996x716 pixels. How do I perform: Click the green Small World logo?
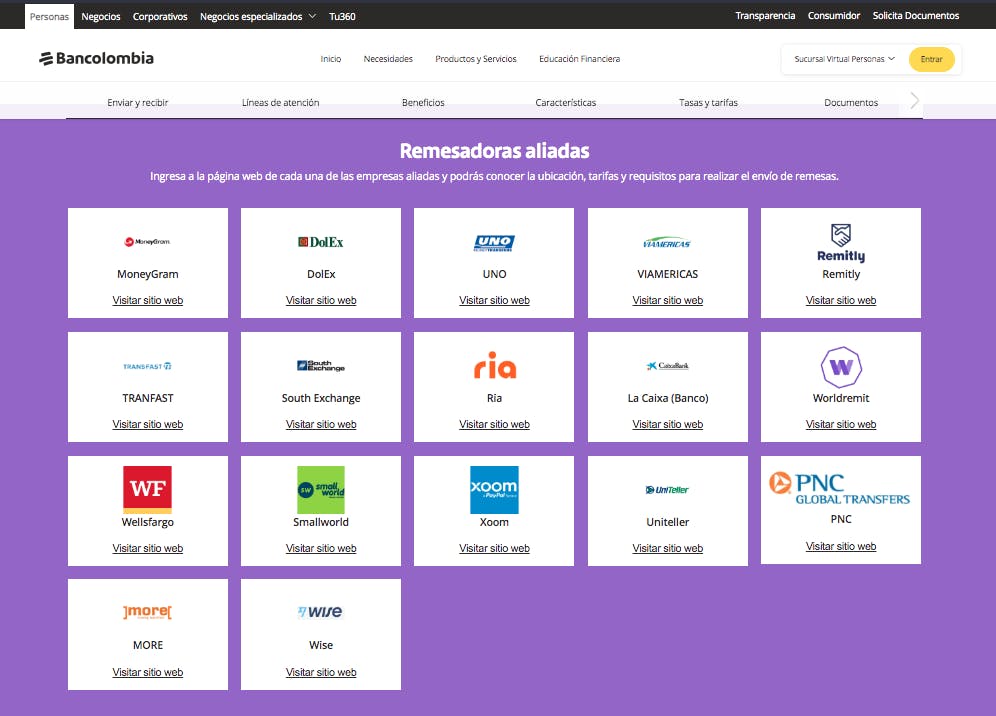[x=321, y=490]
